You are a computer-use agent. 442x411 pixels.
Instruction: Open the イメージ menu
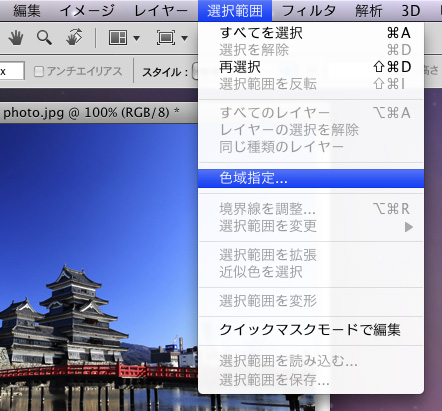(x=87, y=11)
